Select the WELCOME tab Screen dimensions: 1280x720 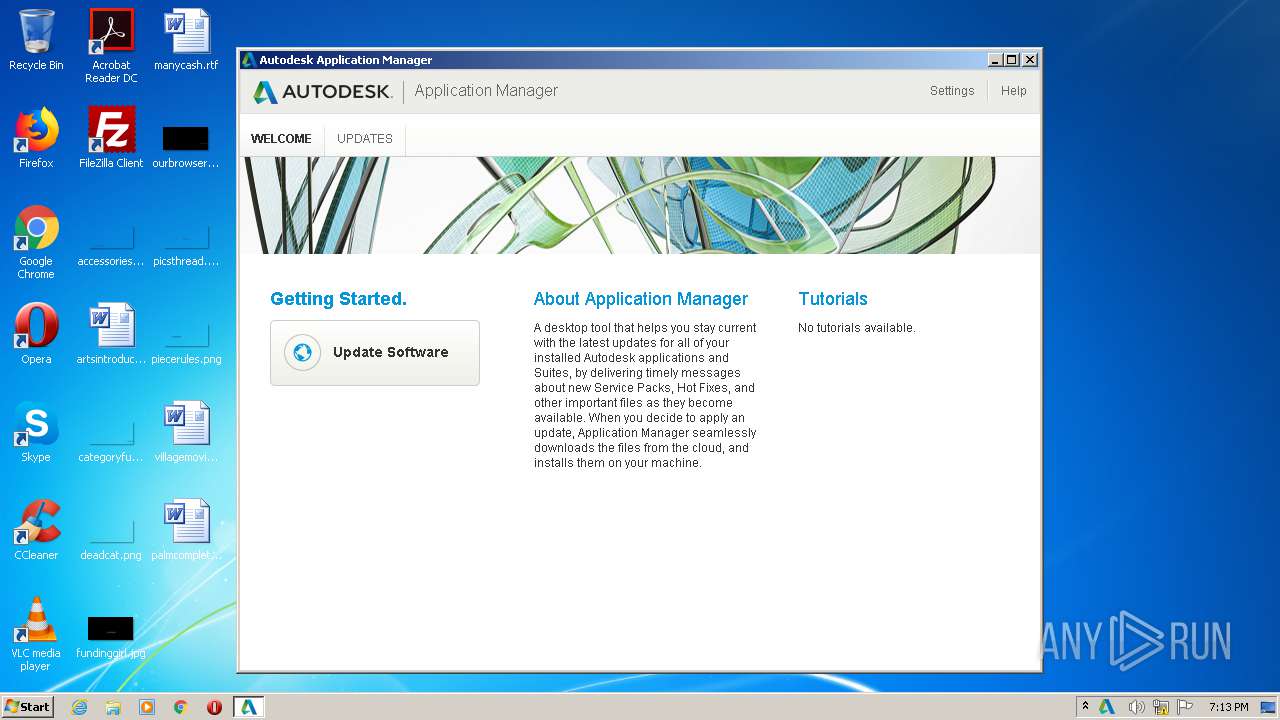(281, 138)
